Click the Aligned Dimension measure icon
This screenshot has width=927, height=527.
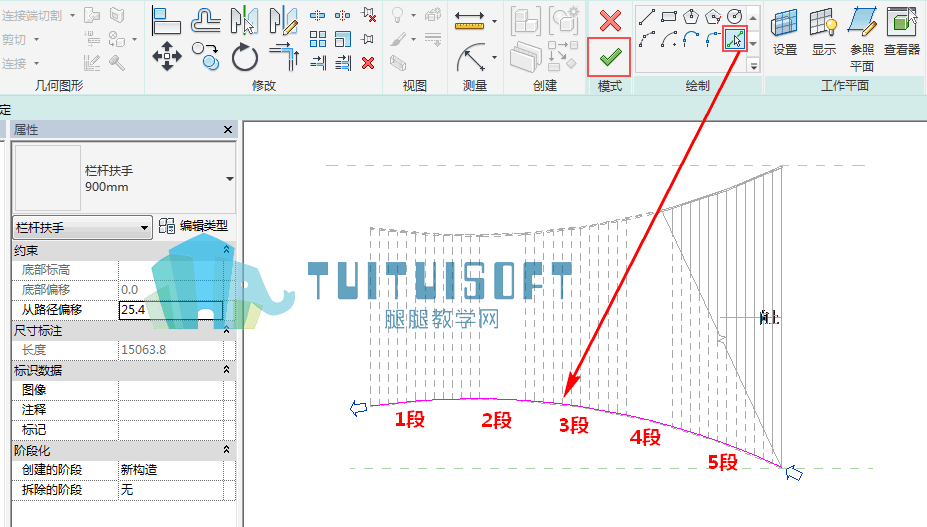tap(469, 21)
